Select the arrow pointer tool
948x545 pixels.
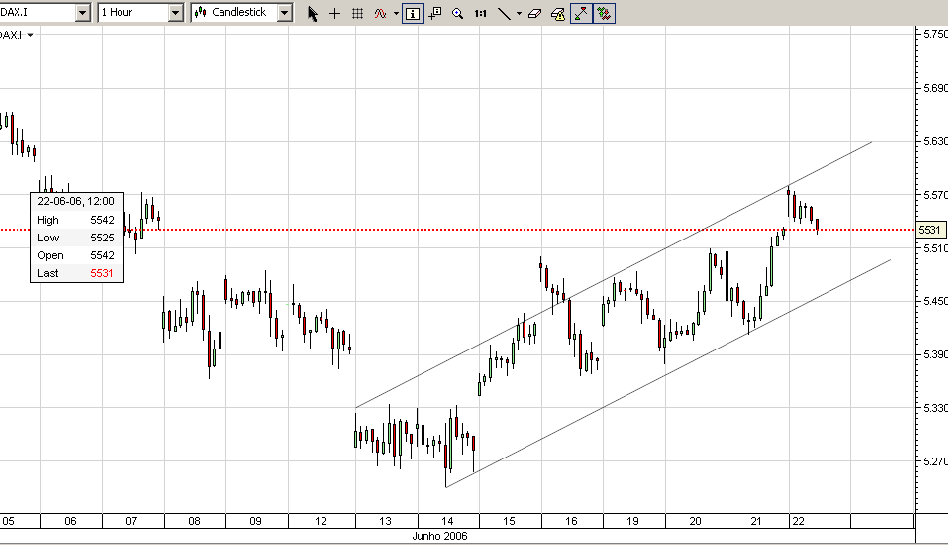pos(312,13)
